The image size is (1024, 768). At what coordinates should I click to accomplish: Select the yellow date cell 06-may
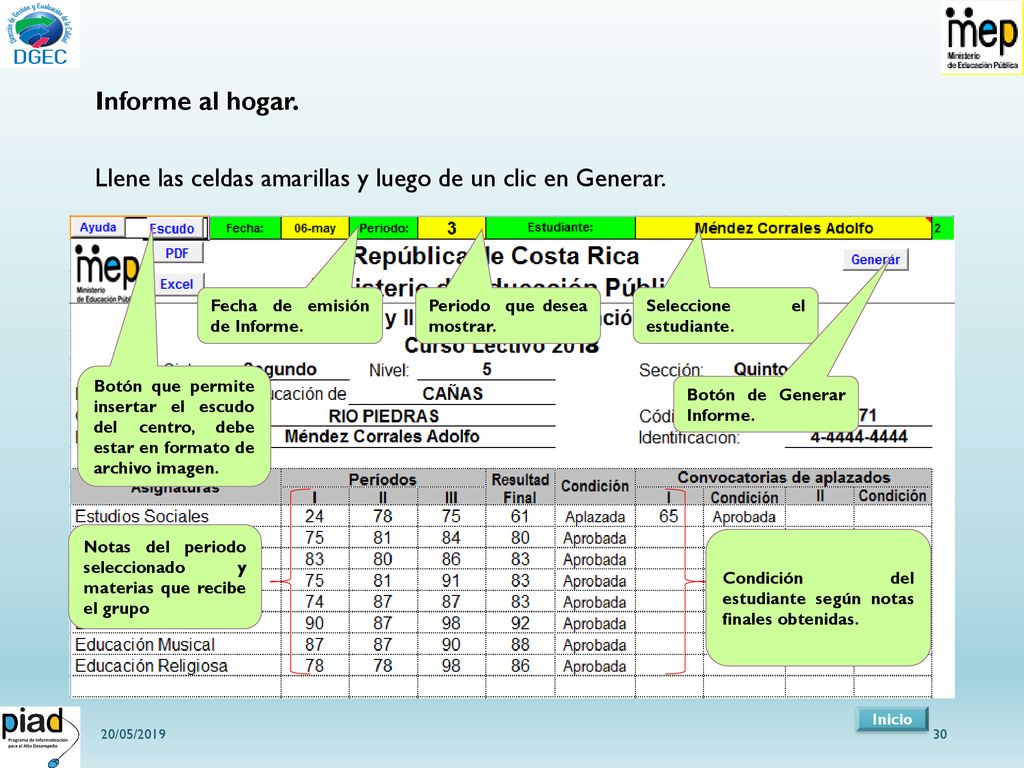[315, 228]
